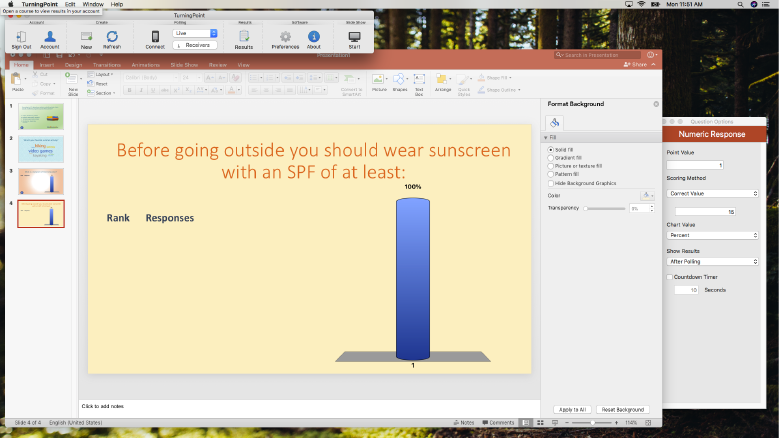
Task: Open the Slide Show ribbon tab
Action: pos(184,65)
